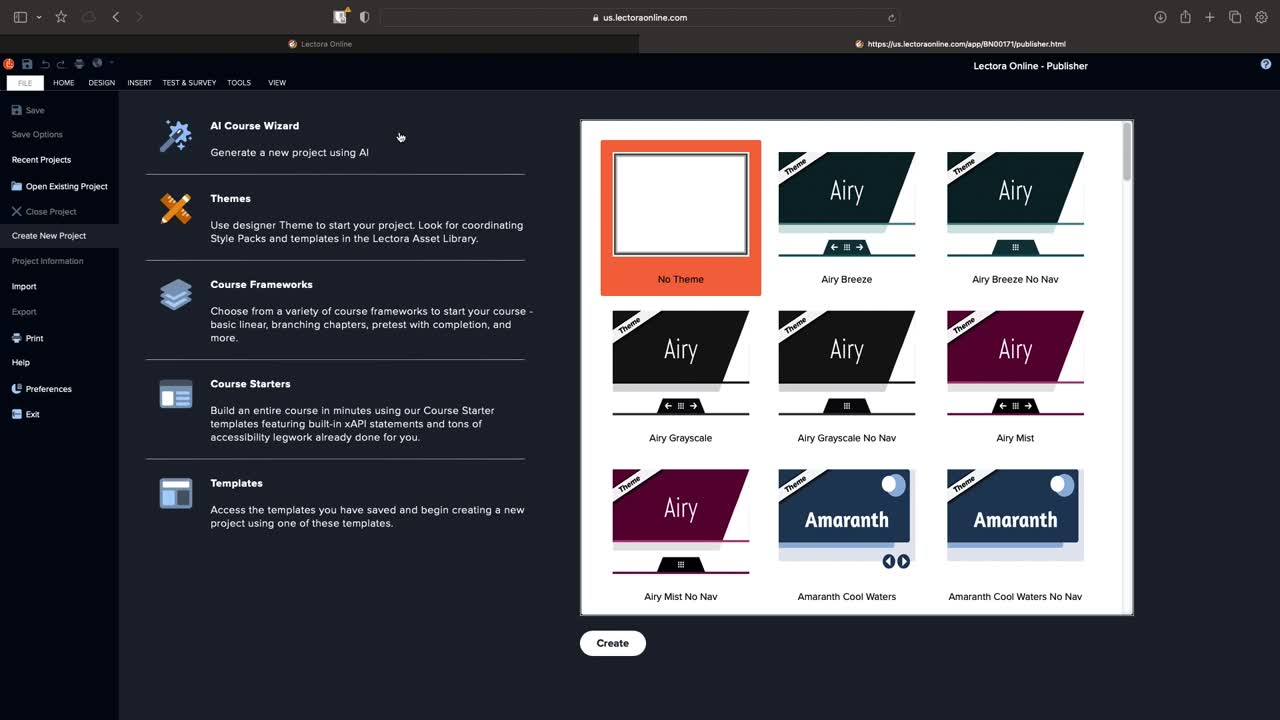
Task: Click the Create button
Action: [x=613, y=643]
